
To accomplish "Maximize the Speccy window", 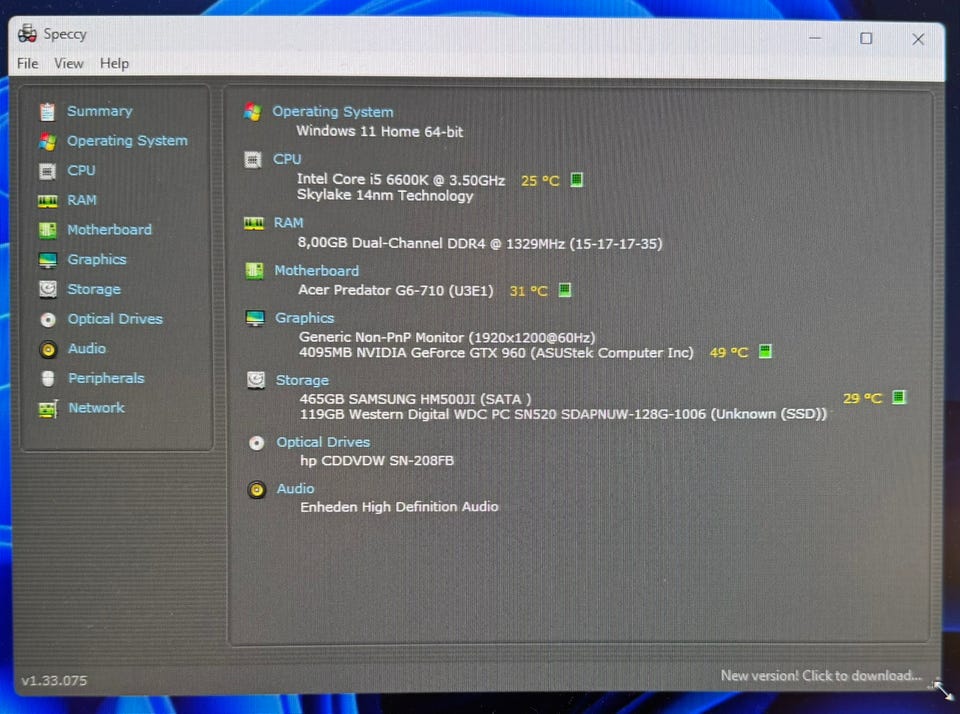I will 866,39.
